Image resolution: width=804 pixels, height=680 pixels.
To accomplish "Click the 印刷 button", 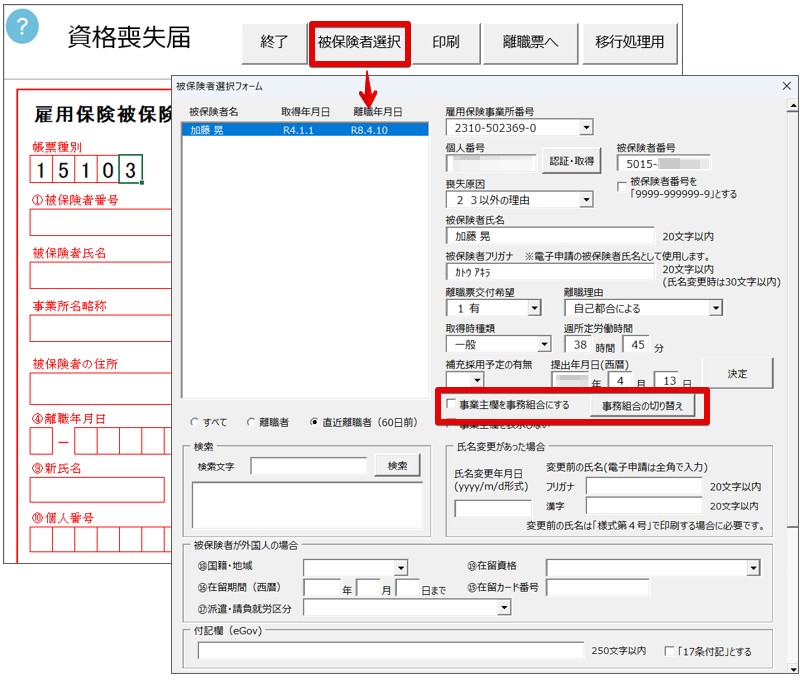I will point(445,42).
